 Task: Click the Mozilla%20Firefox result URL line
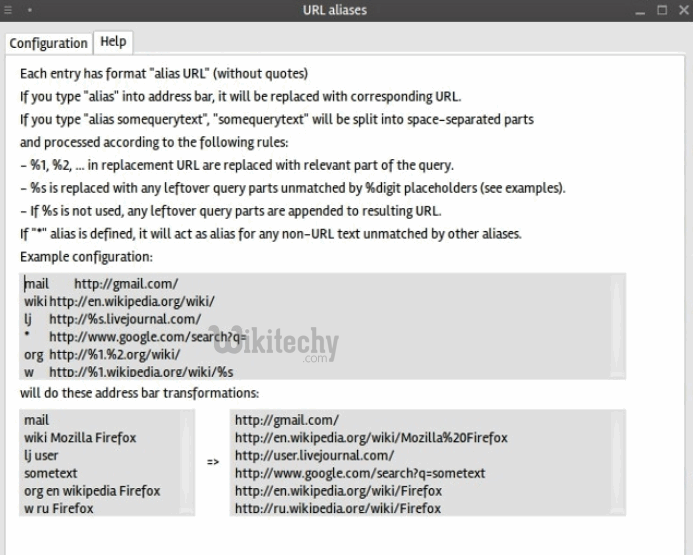coord(371,438)
